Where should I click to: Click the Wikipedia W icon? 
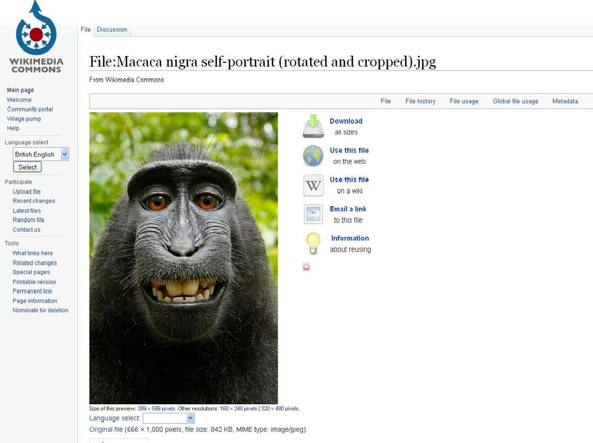[x=313, y=185]
